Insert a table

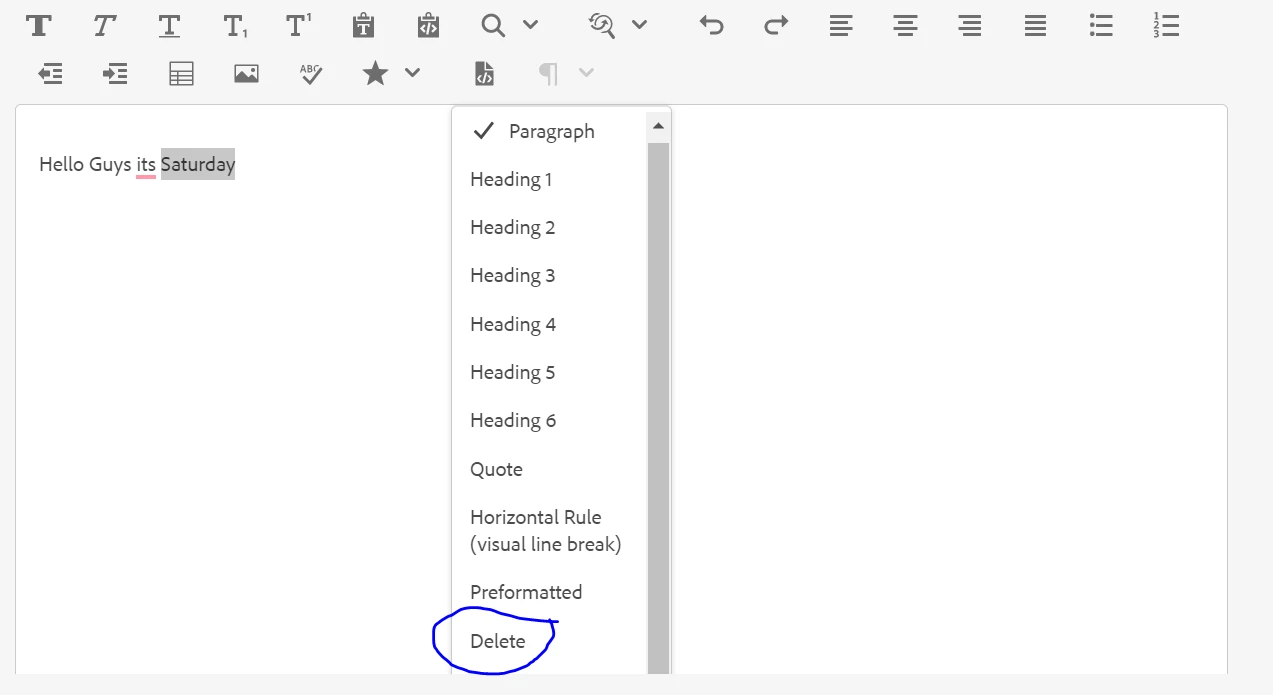pos(181,73)
